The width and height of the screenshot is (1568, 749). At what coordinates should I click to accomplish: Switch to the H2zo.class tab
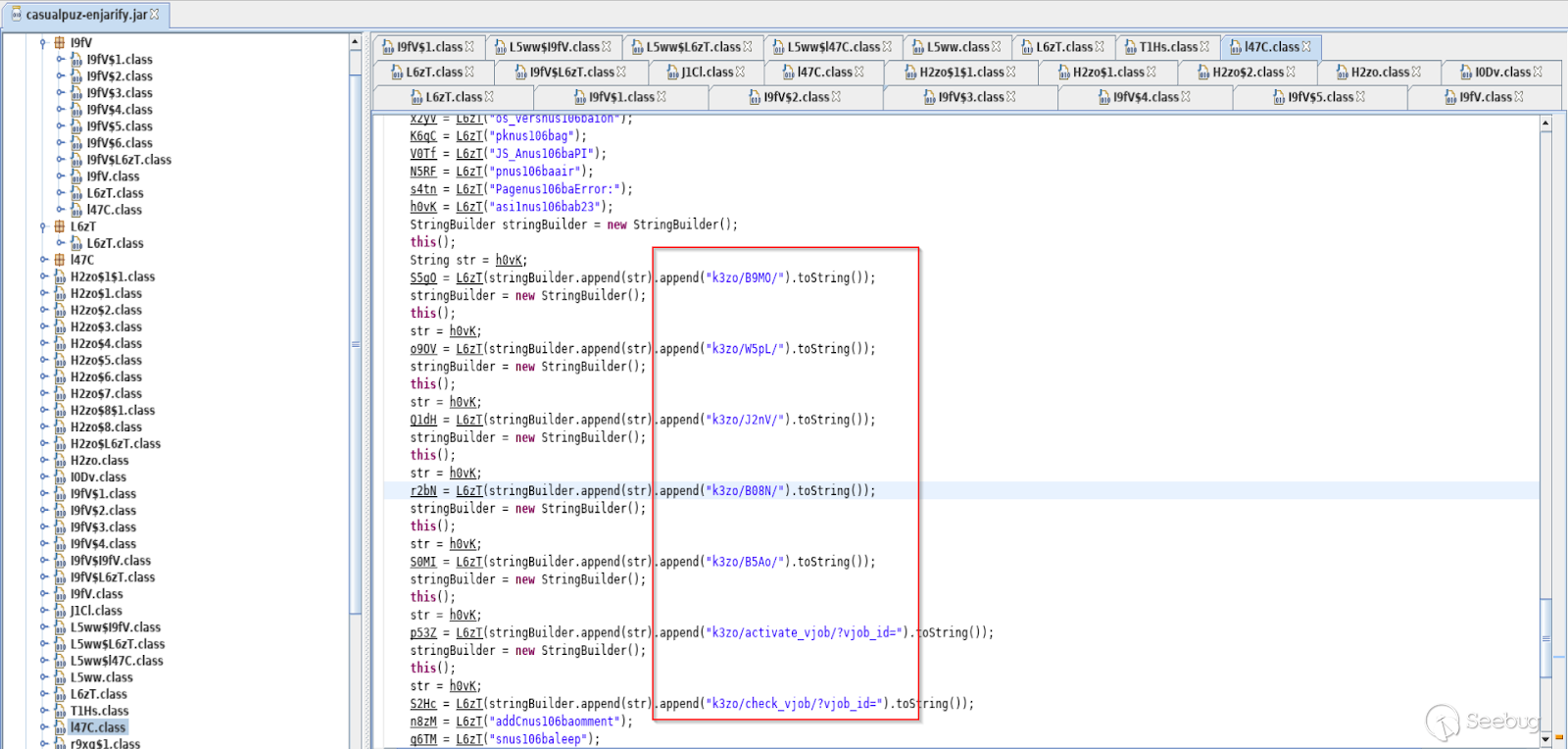pos(1379,73)
